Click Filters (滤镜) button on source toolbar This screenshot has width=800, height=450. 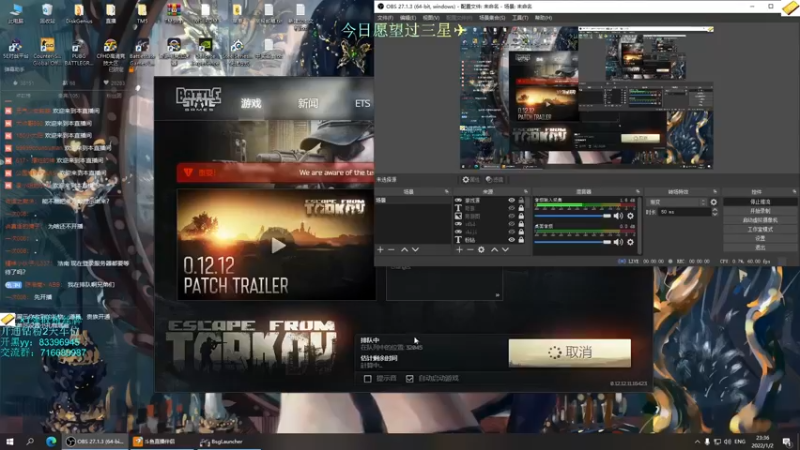pyautogui.click(x=494, y=180)
